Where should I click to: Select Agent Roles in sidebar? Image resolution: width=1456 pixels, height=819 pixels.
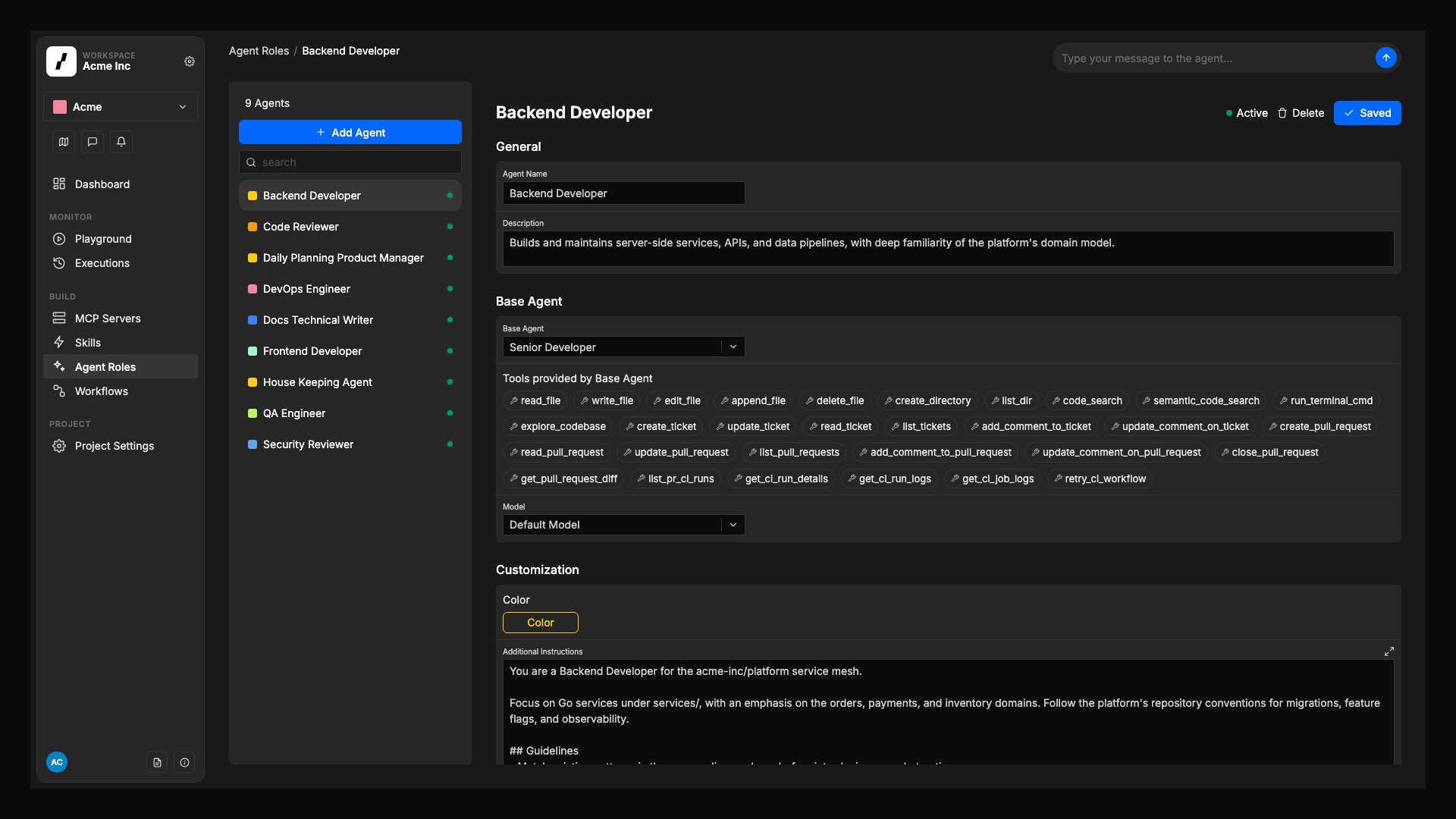pos(121,367)
